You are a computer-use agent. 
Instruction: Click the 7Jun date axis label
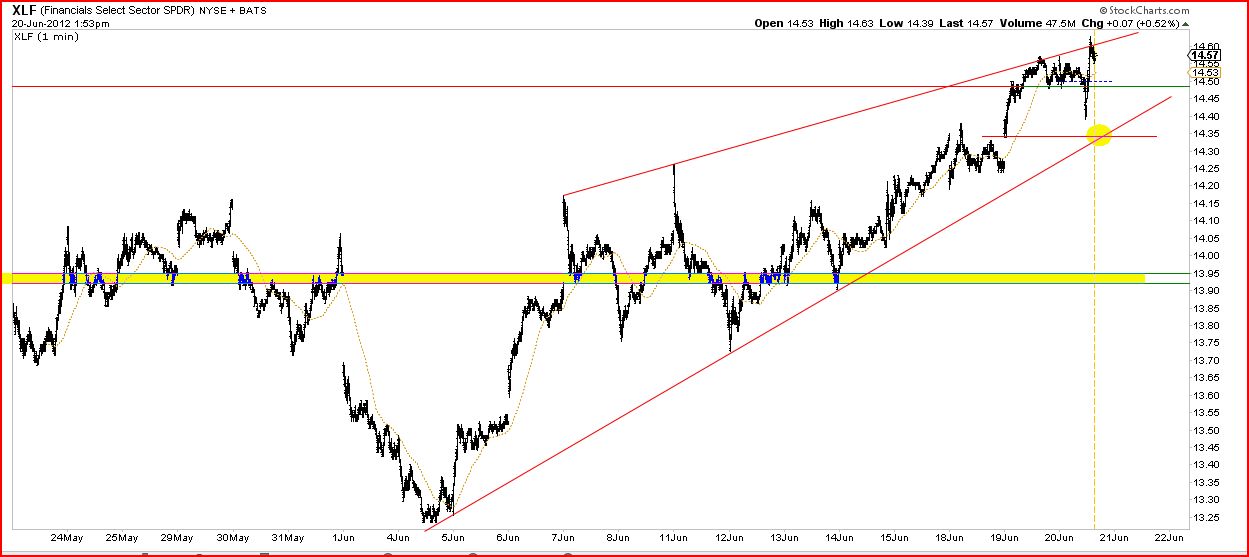point(565,536)
